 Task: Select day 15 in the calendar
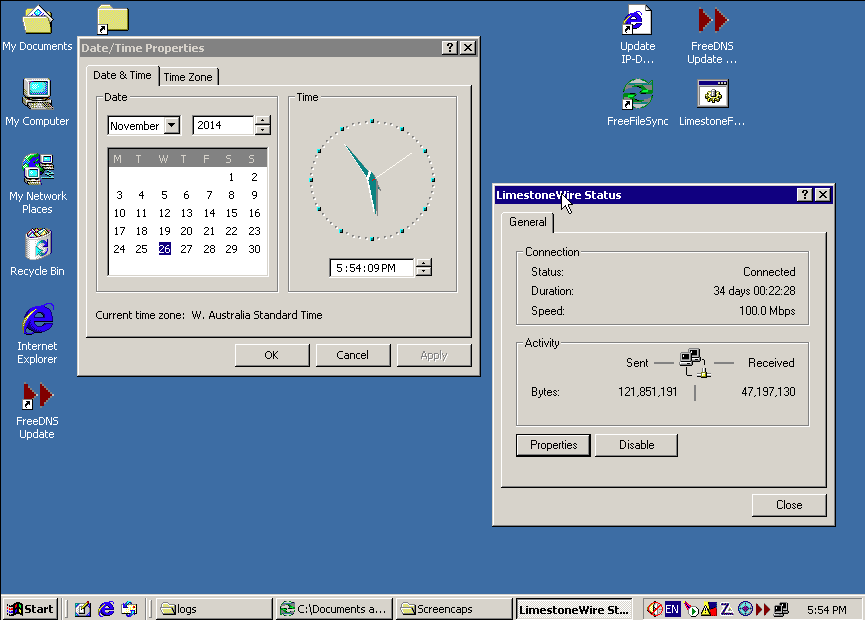pos(232,213)
